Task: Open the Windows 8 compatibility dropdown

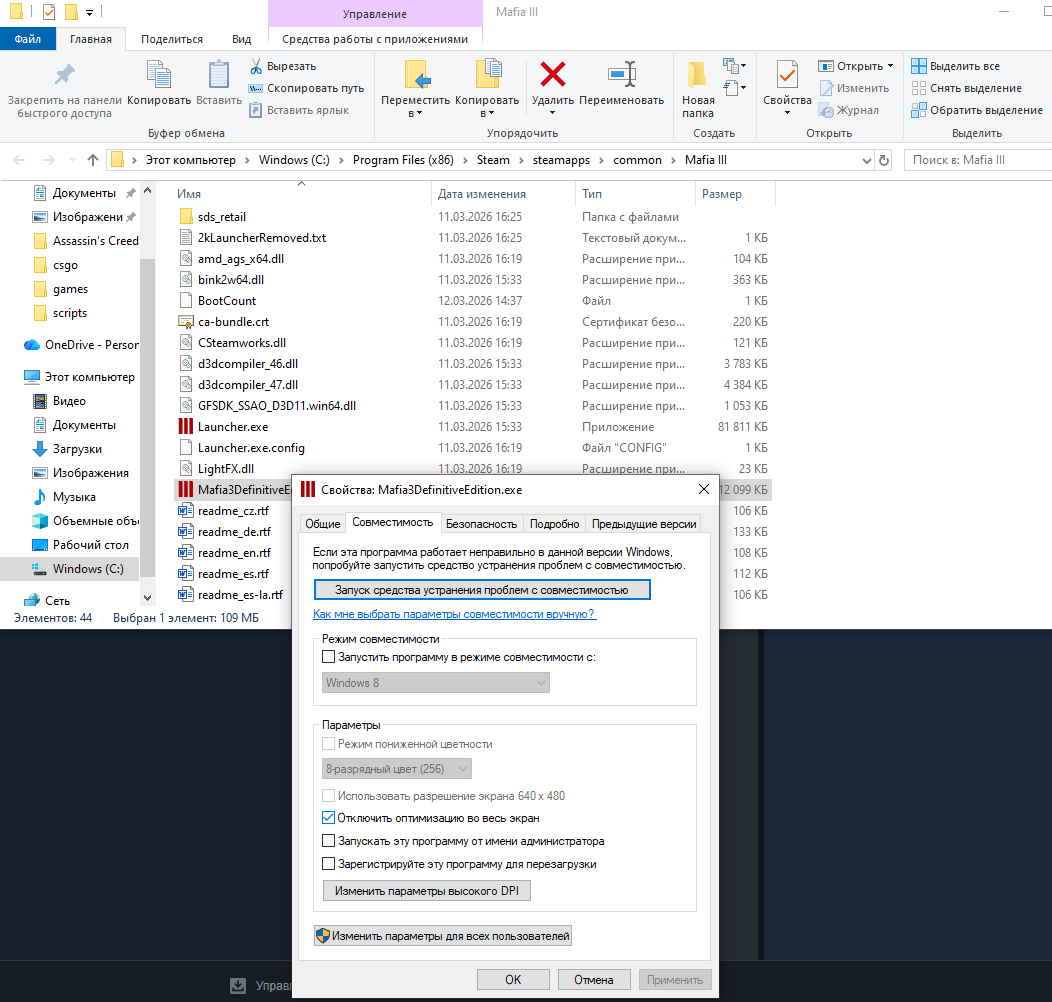Action: coord(435,683)
